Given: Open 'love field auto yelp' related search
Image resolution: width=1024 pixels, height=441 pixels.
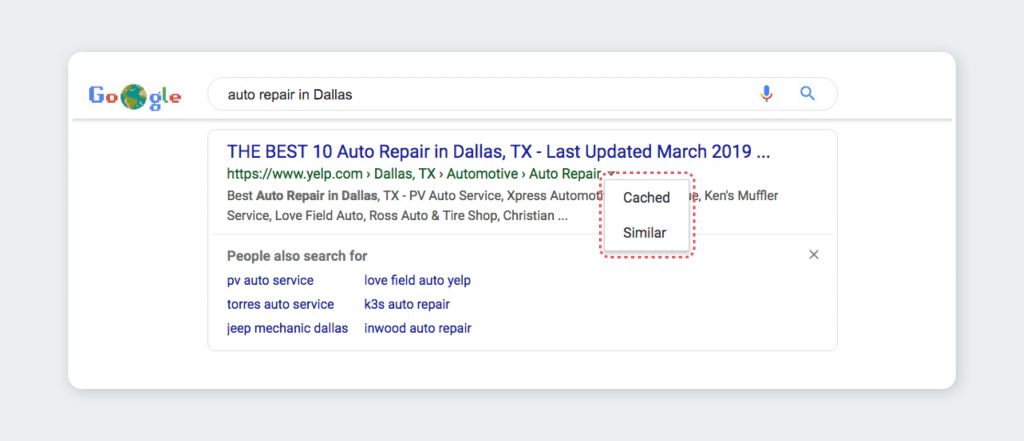Looking at the screenshot, I should pos(417,280).
